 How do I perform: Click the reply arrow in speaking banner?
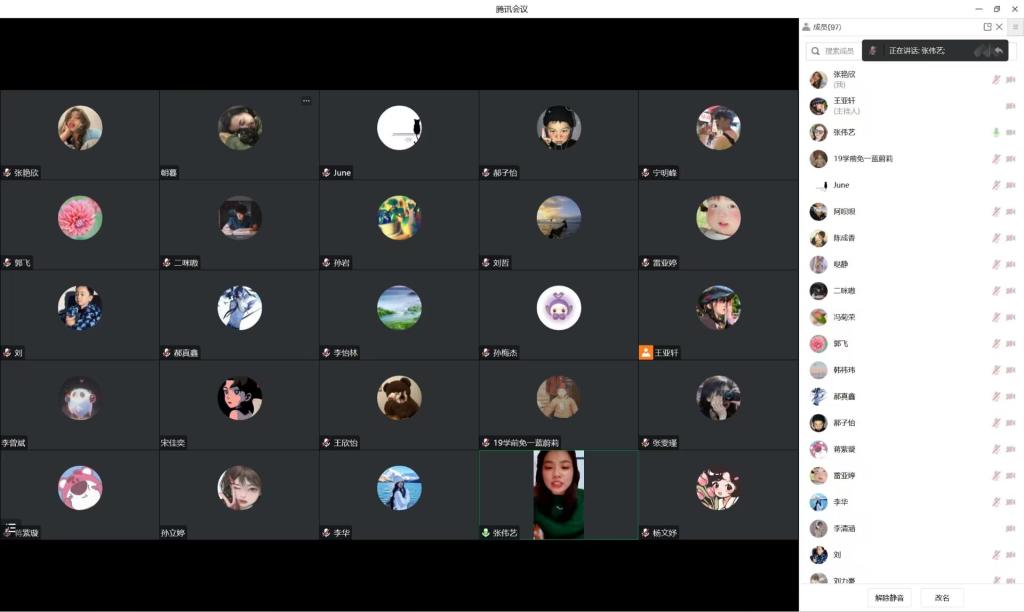(998, 51)
